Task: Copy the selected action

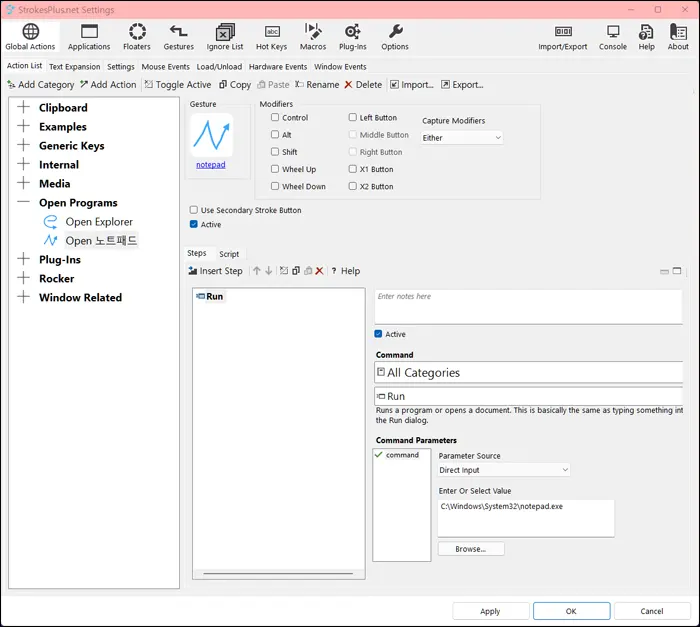Action: [235, 84]
